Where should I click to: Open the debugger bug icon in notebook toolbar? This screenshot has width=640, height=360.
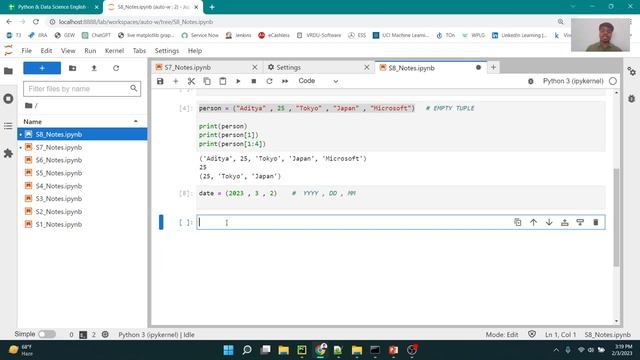pyautogui.click(x=531, y=81)
